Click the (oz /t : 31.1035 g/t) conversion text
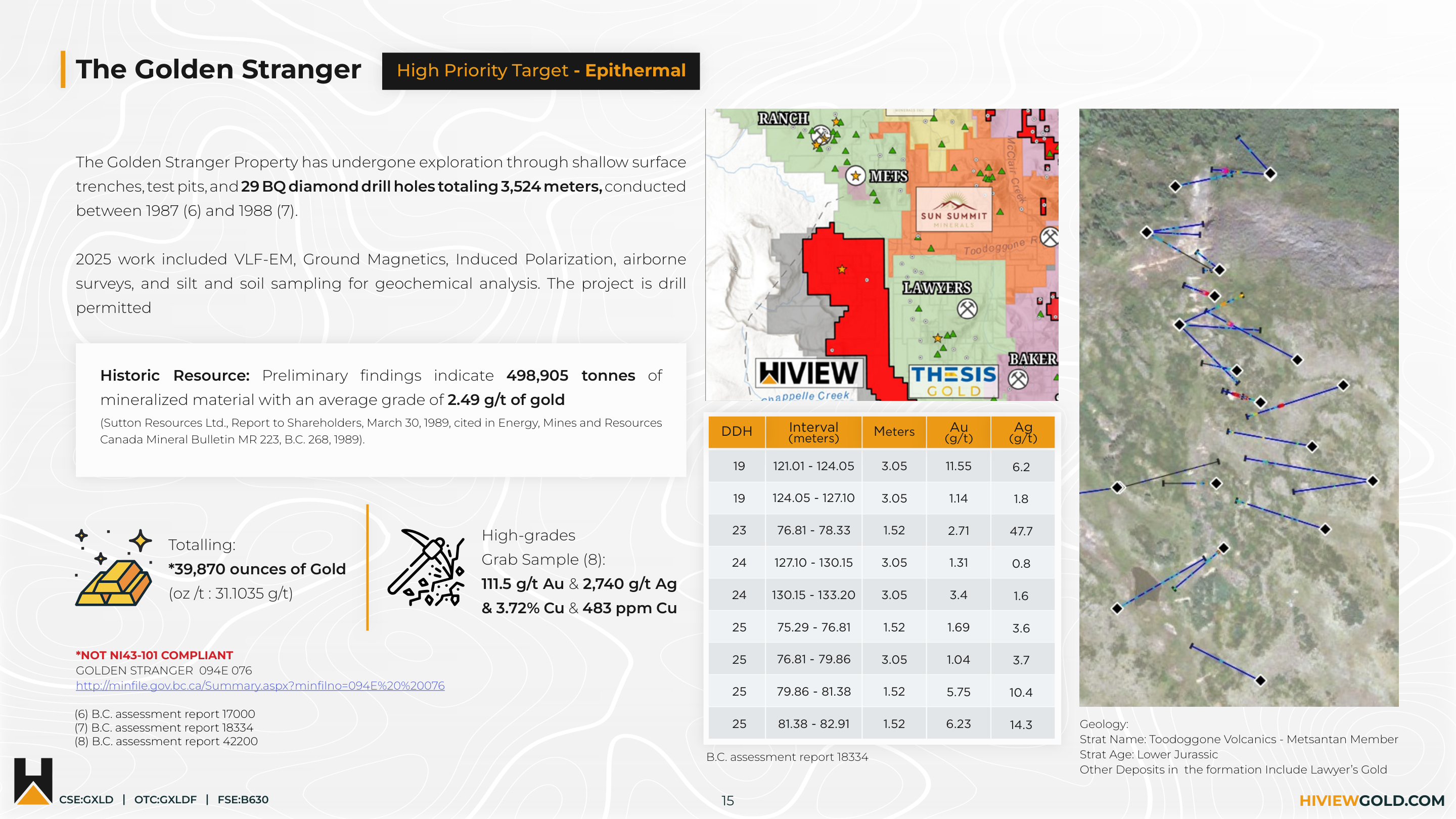Screen dimensions: 1456x819 [x=231, y=593]
